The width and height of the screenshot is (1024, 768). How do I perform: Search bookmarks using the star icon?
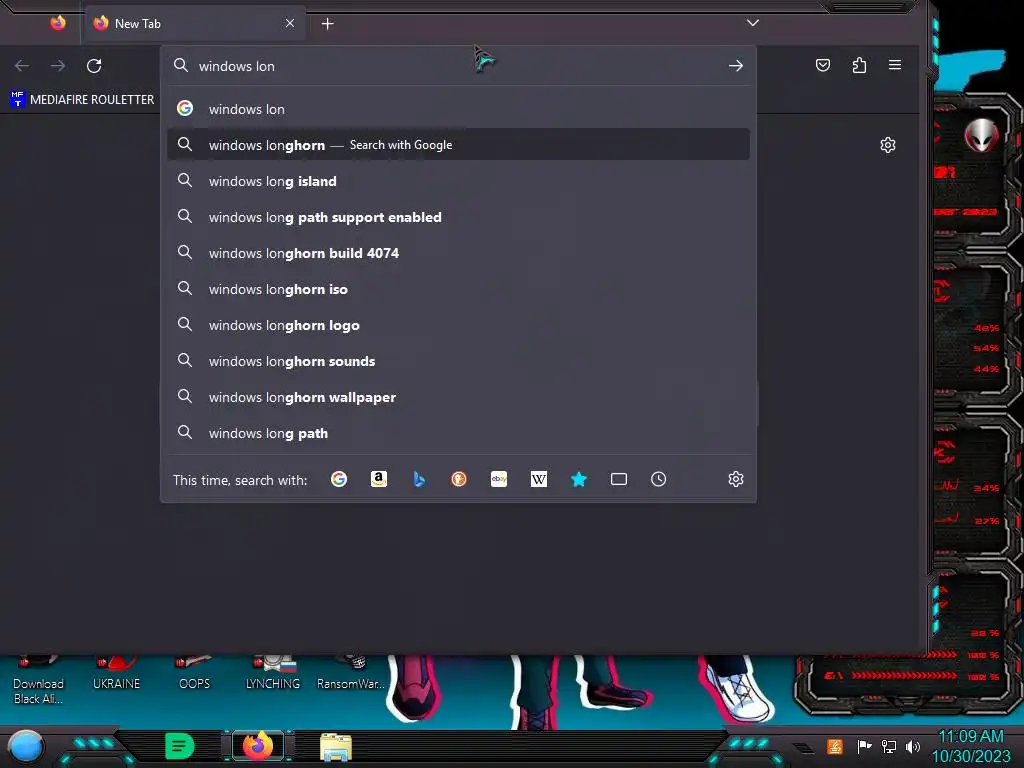(579, 479)
